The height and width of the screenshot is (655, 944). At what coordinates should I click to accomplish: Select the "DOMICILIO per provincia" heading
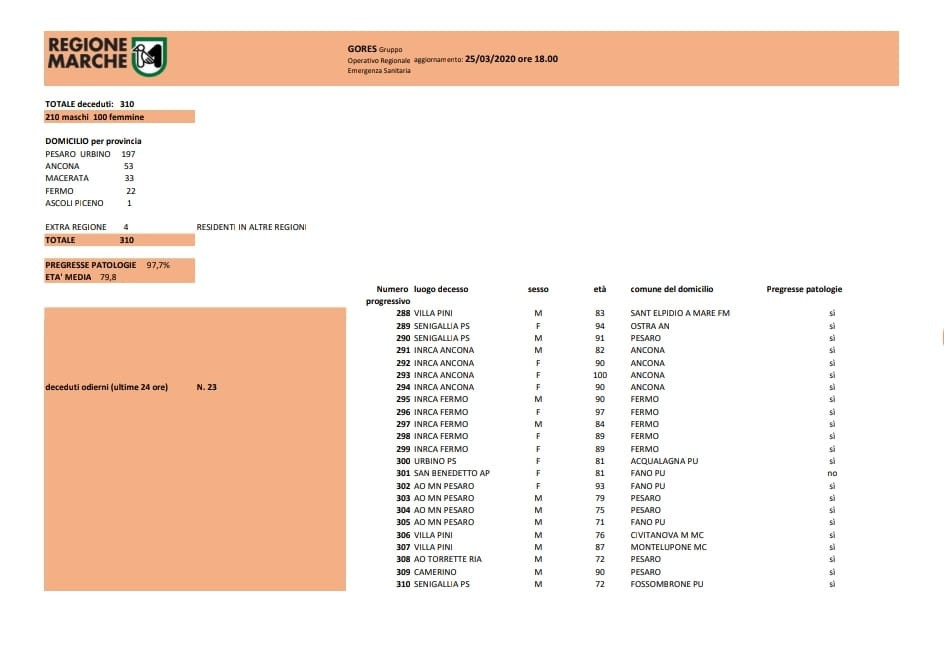[93, 141]
